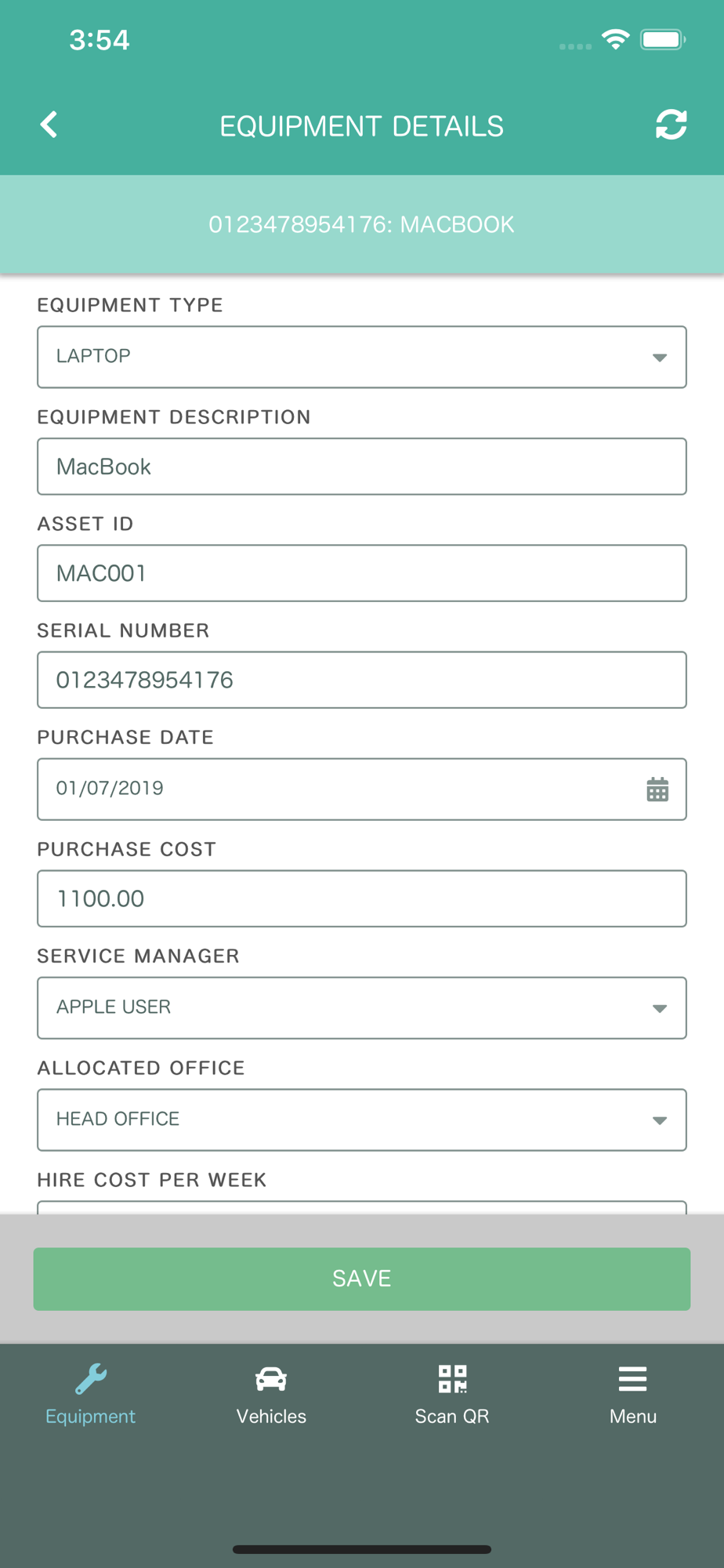Tap the 0123478954176: MACBOOK banner text
The height and width of the screenshot is (1568, 724).
361,224
